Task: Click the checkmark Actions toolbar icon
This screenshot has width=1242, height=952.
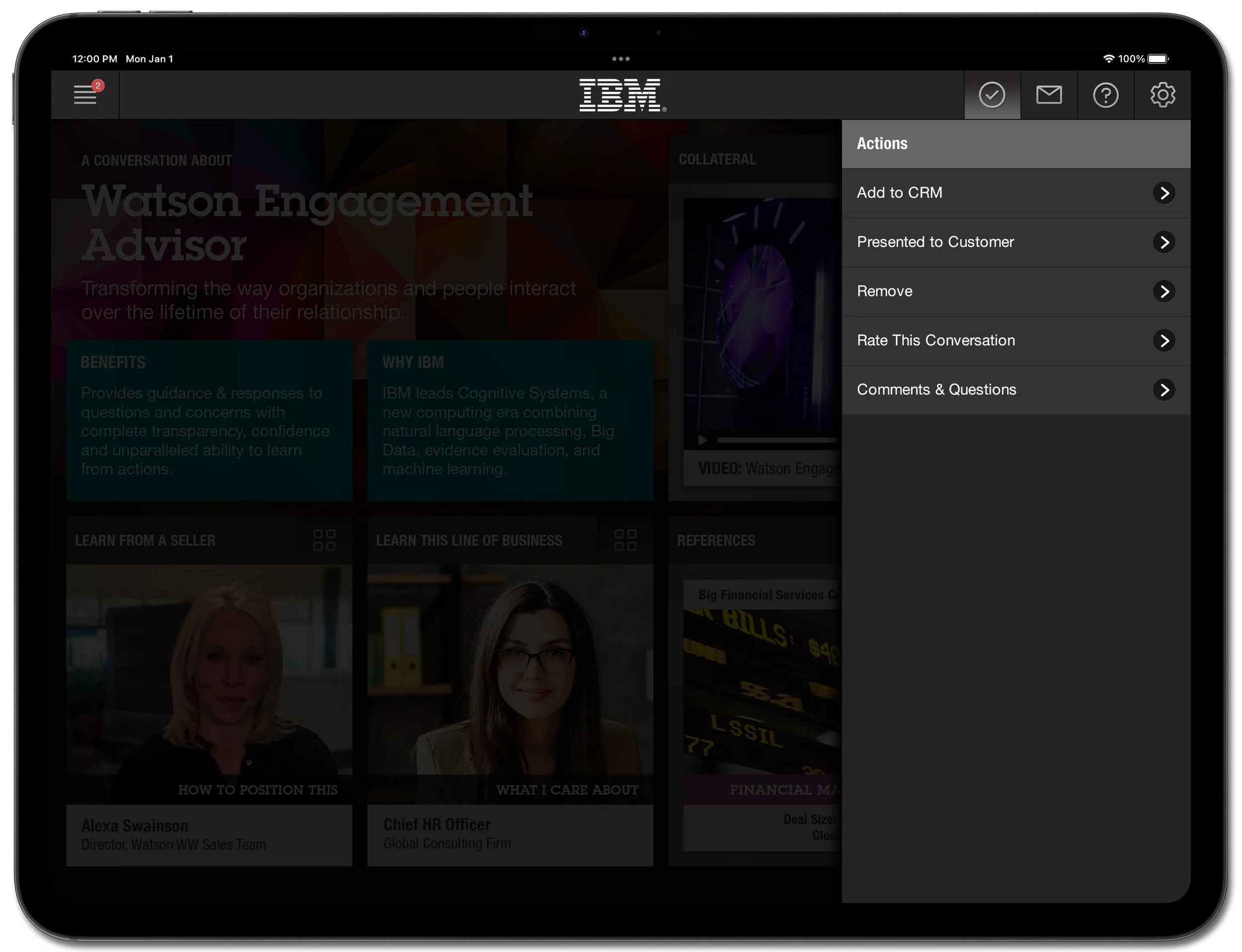Action: click(992, 95)
